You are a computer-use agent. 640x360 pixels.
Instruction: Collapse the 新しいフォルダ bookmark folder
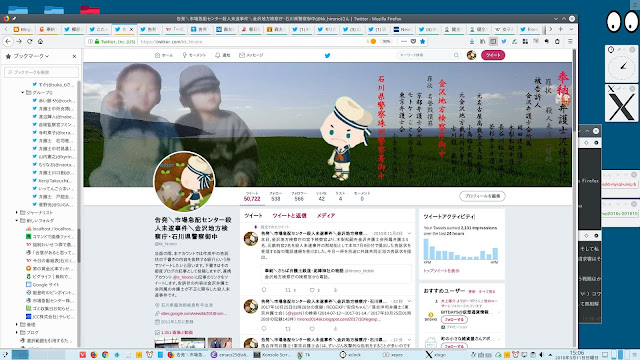[17, 220]
